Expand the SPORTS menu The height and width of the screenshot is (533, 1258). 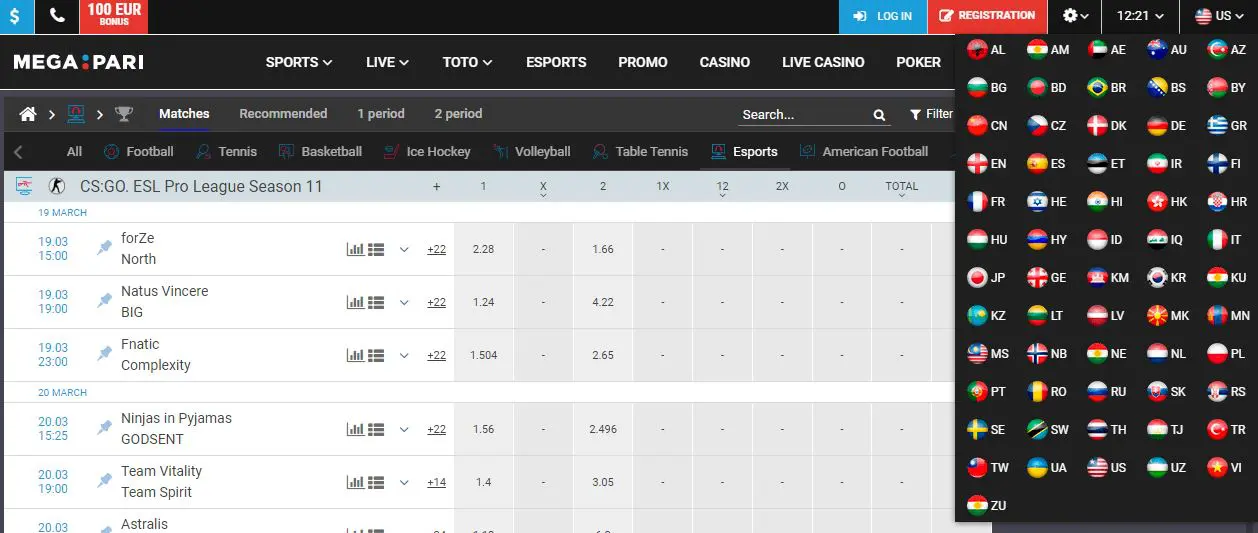pyautogui.click(x=299, y=62)
